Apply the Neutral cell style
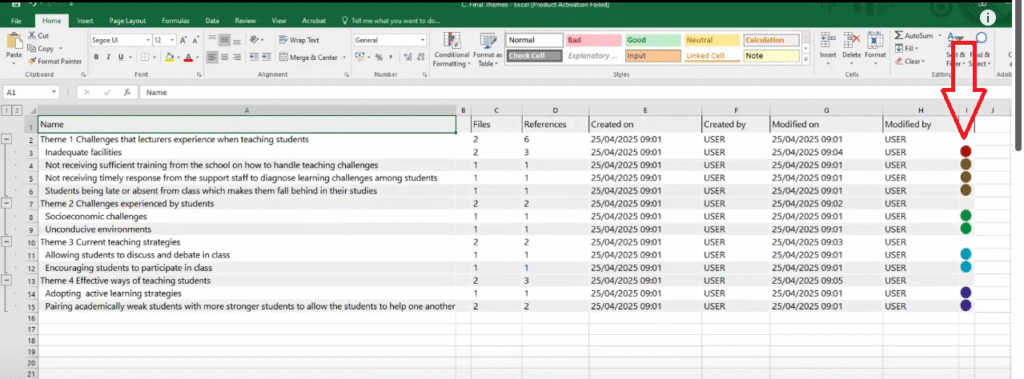This screenshot has height=379, width=1024. coord(712,40)
